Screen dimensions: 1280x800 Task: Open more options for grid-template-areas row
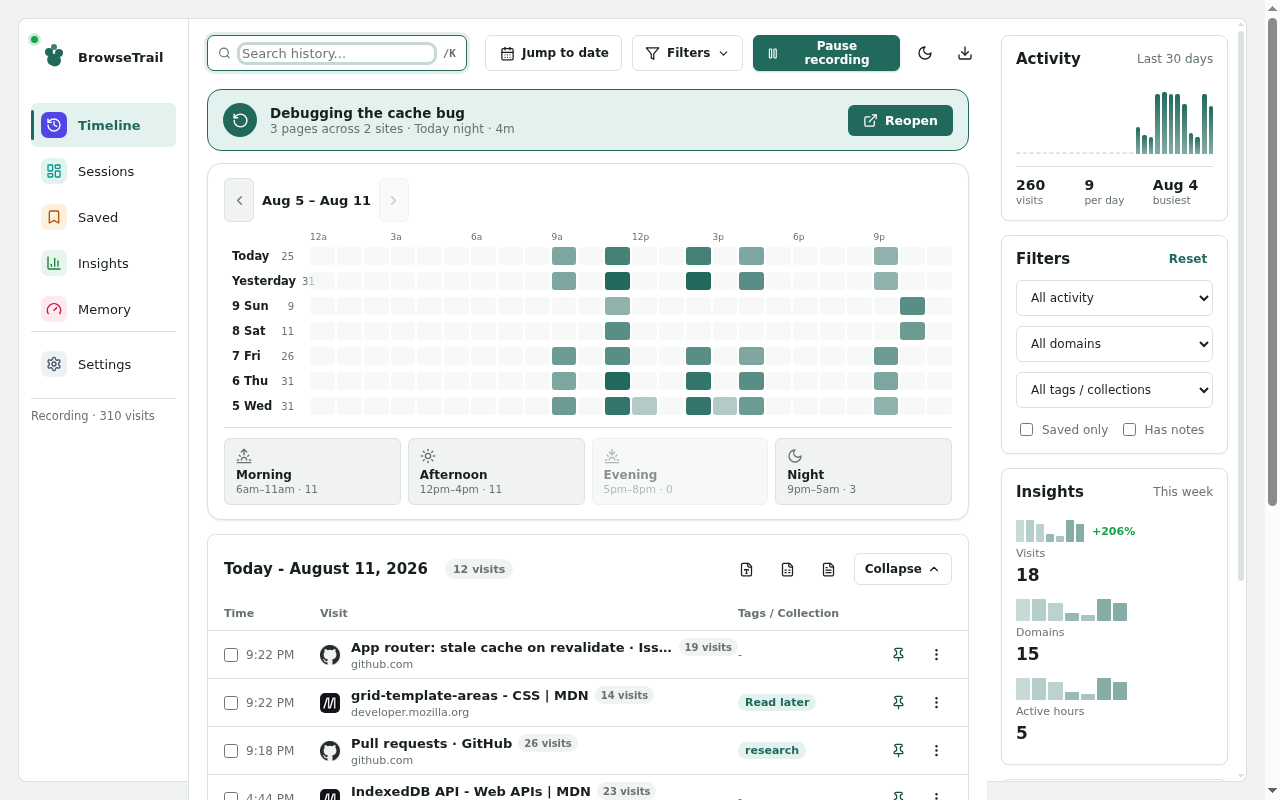936,703
